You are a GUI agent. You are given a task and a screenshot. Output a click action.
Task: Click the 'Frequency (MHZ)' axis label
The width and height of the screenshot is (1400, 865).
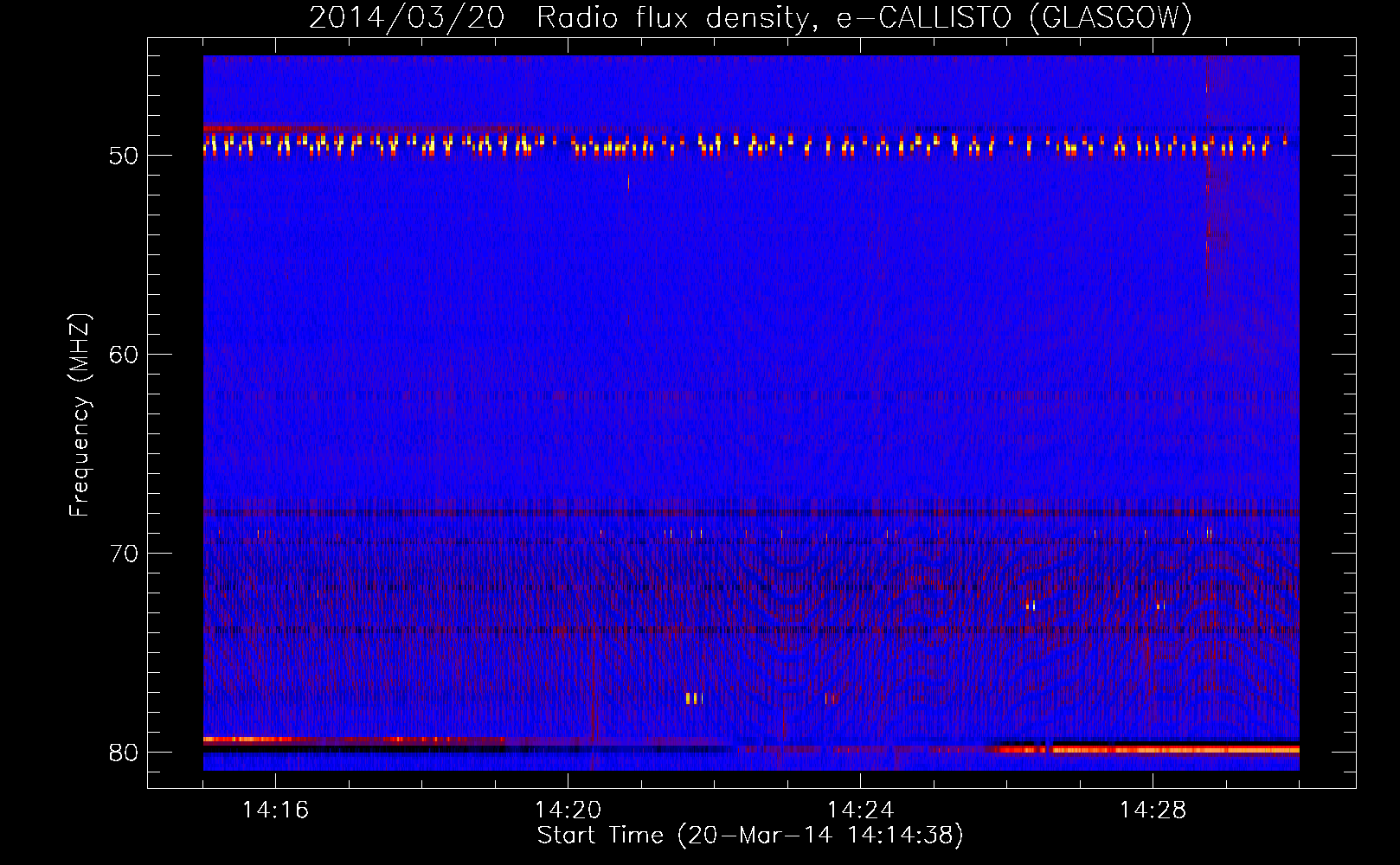80,415
